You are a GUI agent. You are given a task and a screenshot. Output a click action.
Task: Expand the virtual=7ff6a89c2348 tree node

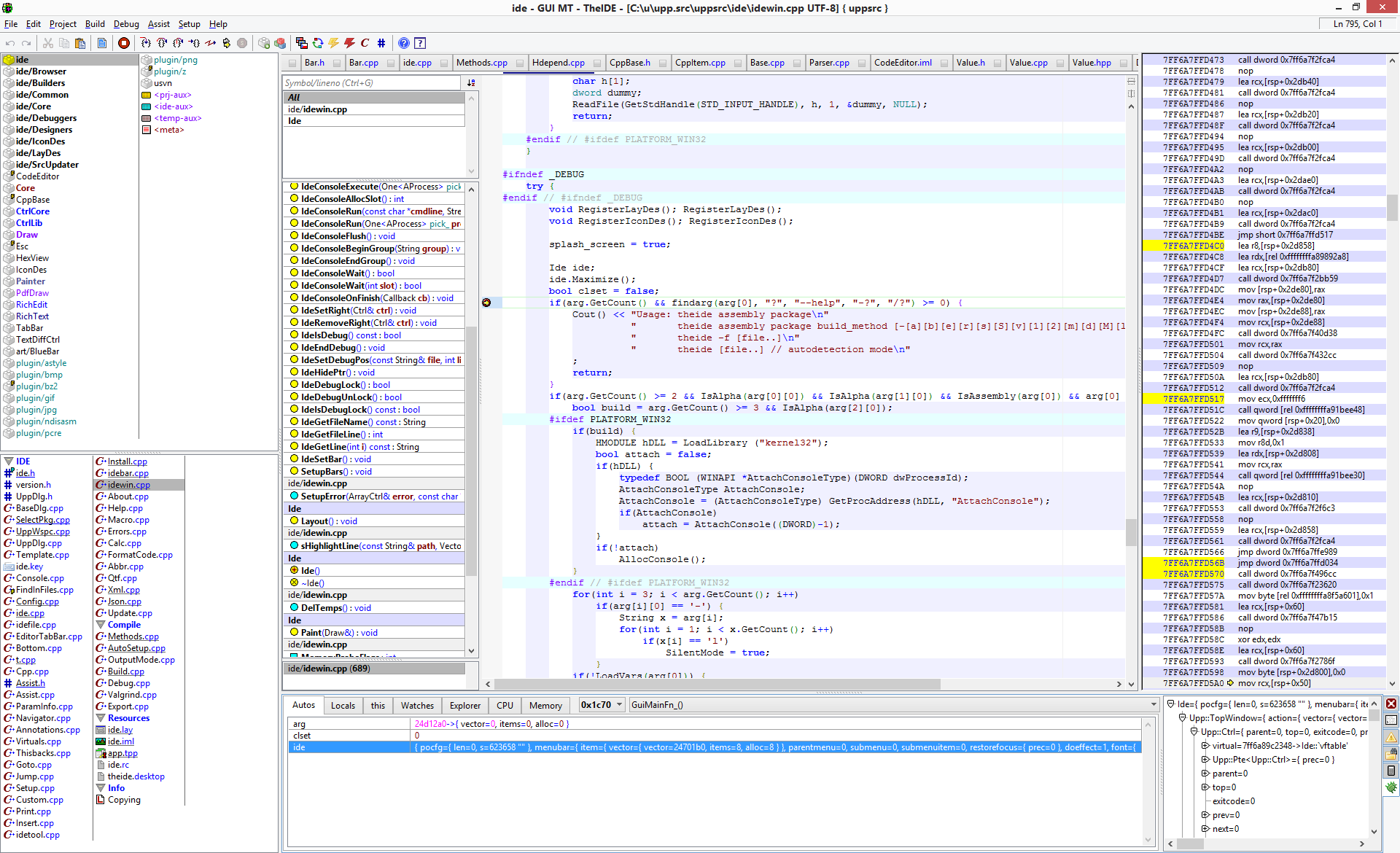(x=1205, y=746)
